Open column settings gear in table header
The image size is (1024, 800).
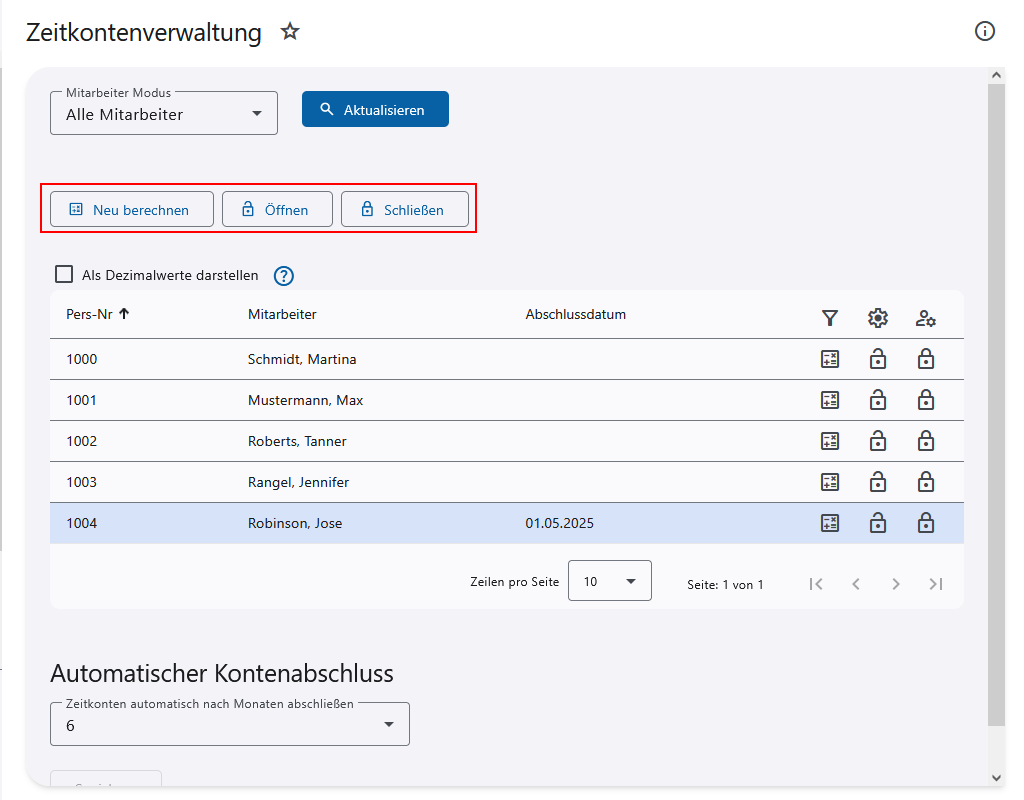pos(878,318)
